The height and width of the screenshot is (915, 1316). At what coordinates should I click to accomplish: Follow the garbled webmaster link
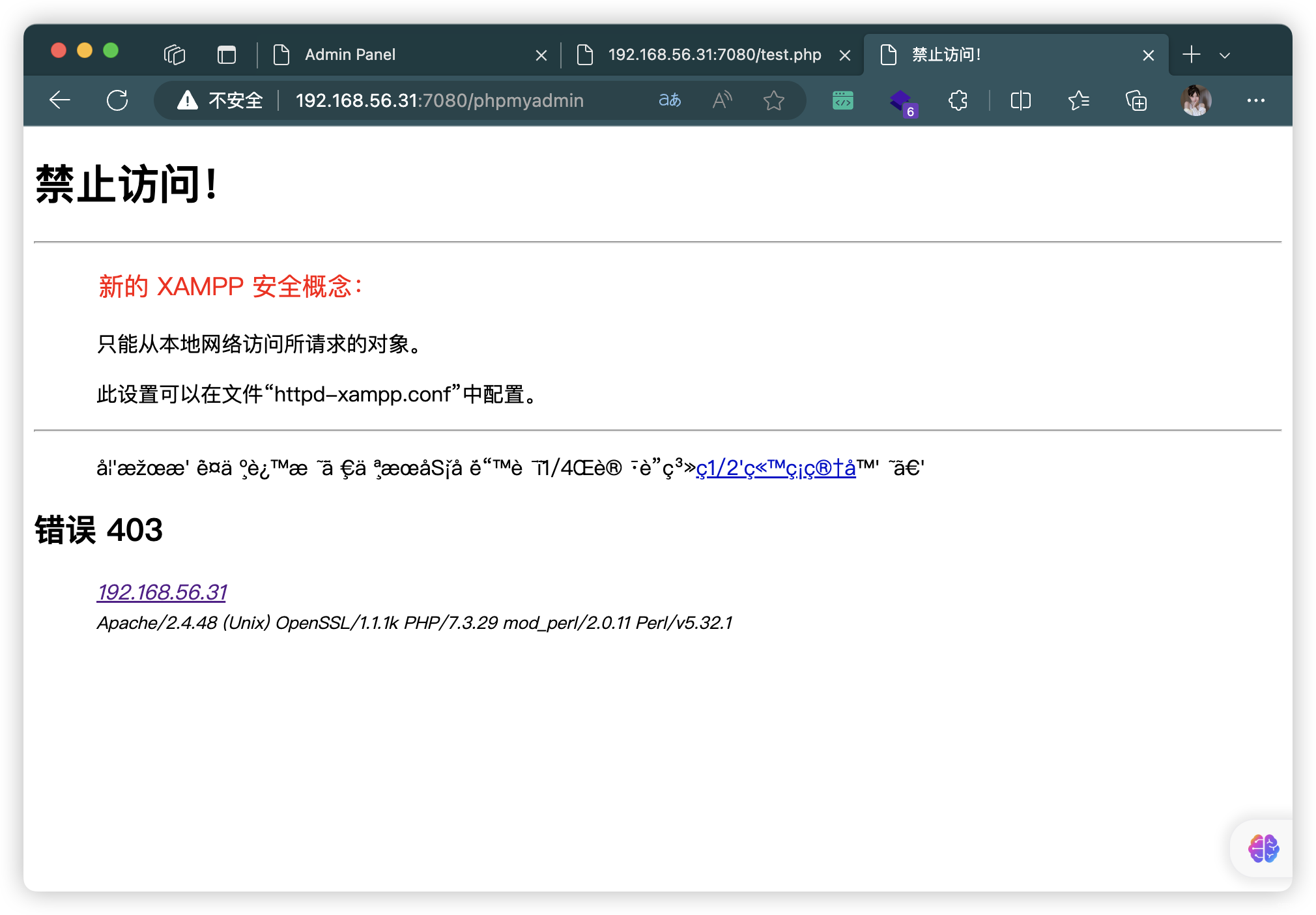click(776, 468)
